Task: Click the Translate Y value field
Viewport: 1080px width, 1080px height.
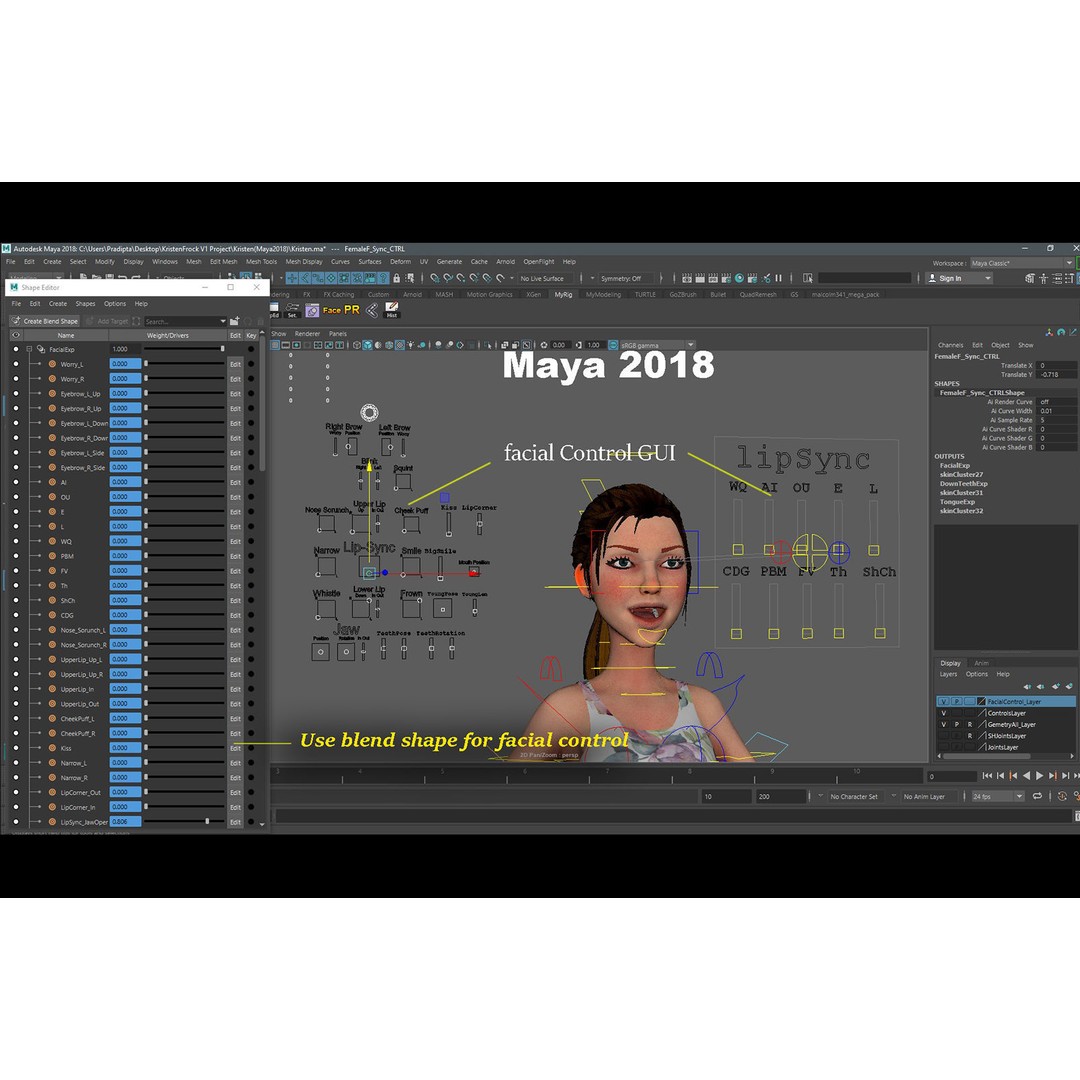Action: (1057, 375)
